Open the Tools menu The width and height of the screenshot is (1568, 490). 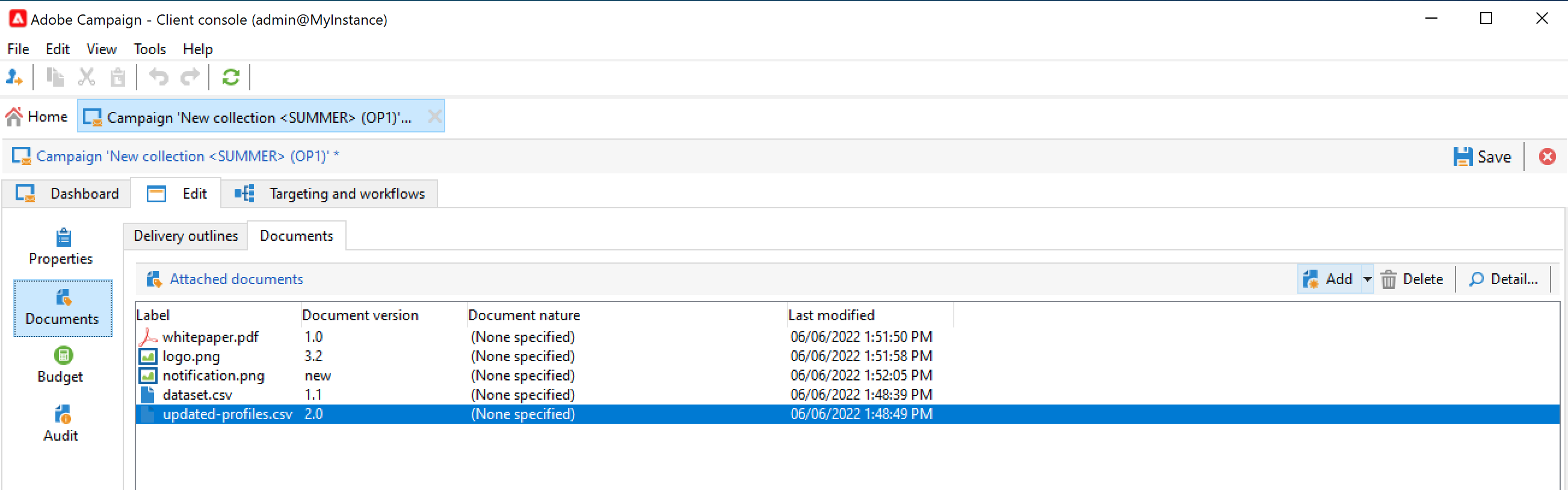[150, 49]
